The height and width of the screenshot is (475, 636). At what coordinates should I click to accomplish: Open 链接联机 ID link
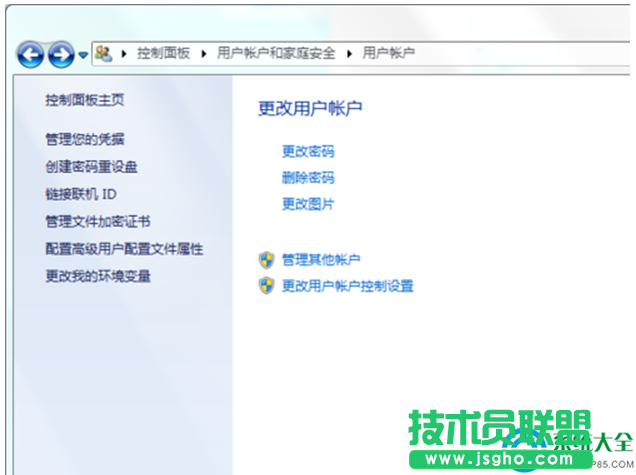pos(80,194)
